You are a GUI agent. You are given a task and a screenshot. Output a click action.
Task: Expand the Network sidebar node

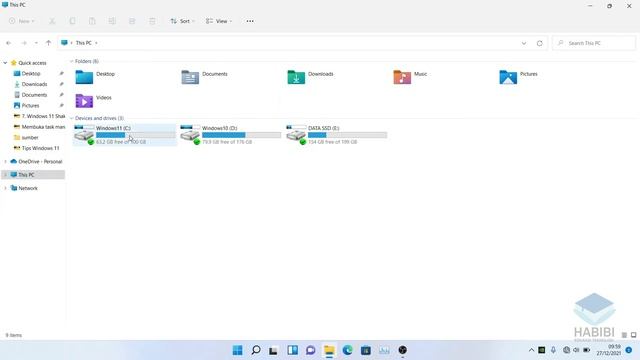5,188
